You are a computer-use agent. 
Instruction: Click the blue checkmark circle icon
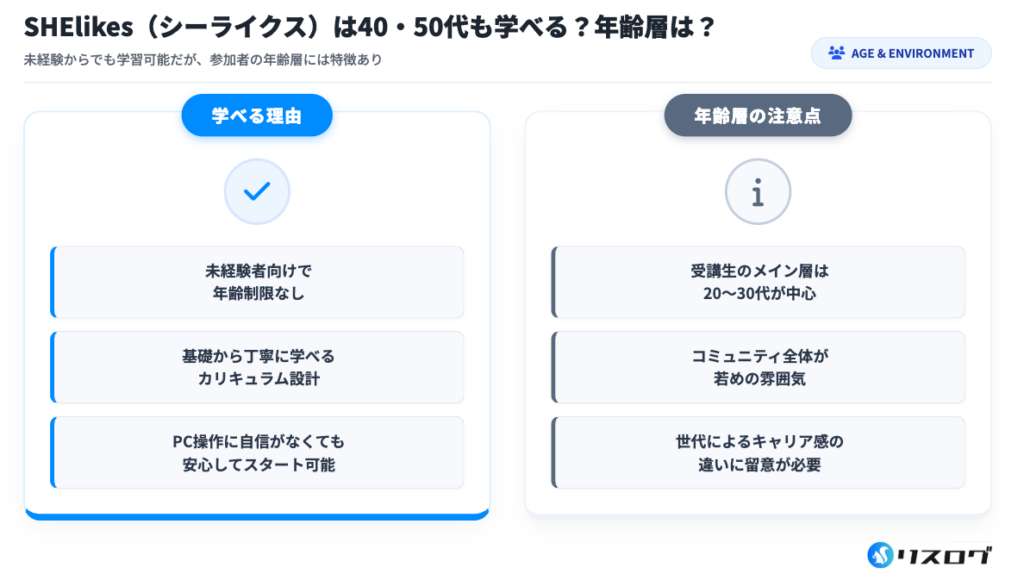pyautogui.click(x=257, y=191)
